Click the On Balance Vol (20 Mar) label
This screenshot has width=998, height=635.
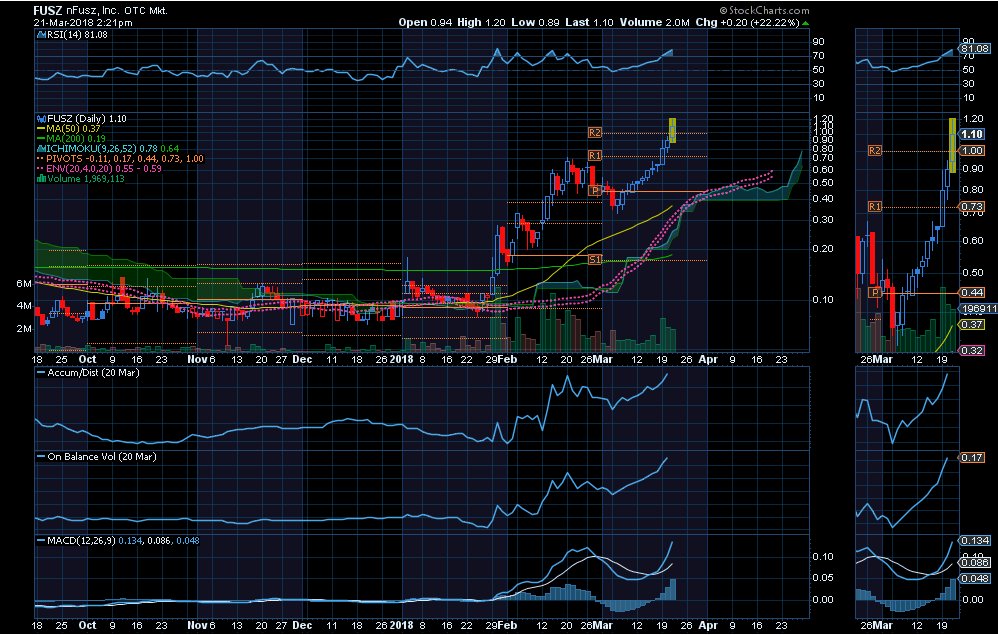pos(102,457)
